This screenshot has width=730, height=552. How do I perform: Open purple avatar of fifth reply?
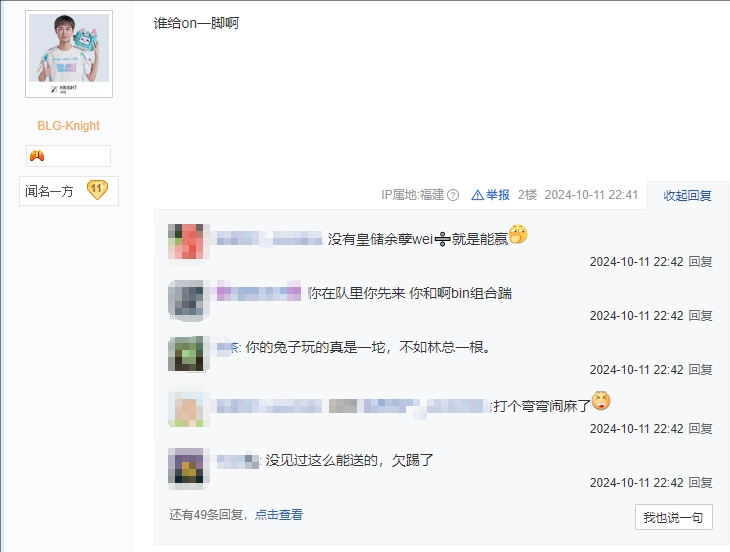186,465
